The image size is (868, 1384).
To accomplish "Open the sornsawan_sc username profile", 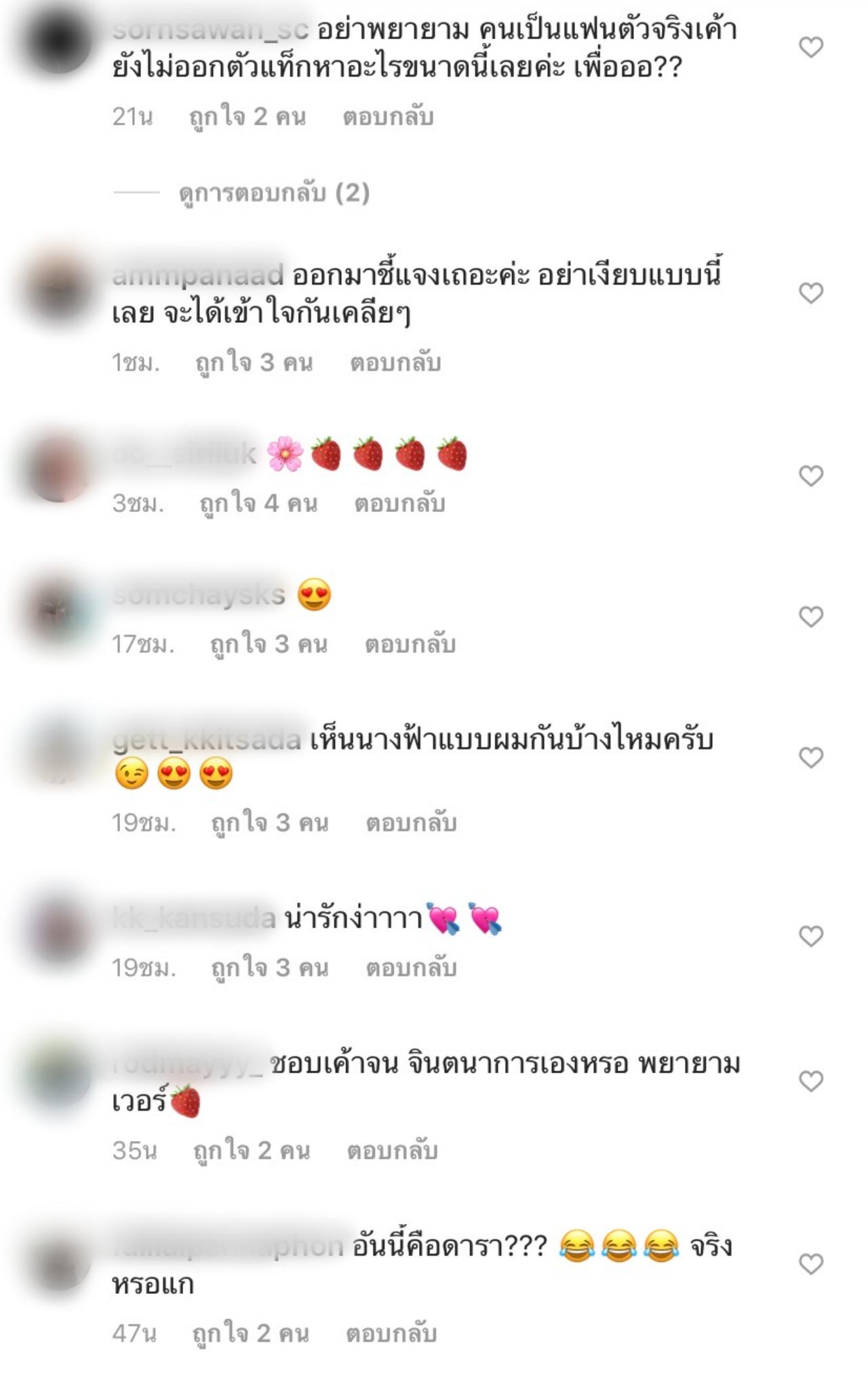I will point(210,30).
